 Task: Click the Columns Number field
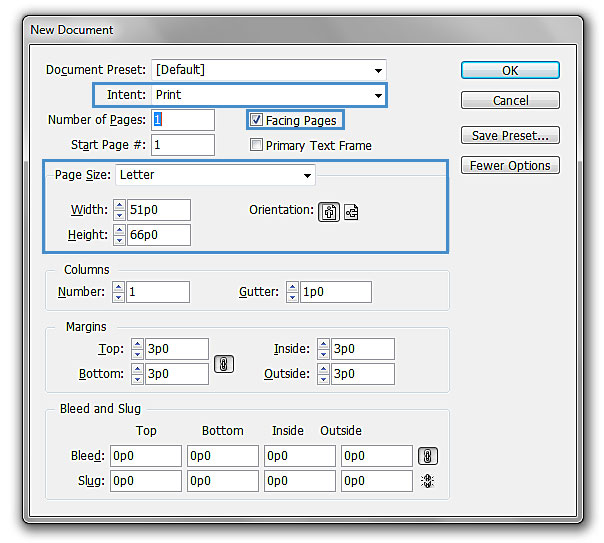point(158,292)
